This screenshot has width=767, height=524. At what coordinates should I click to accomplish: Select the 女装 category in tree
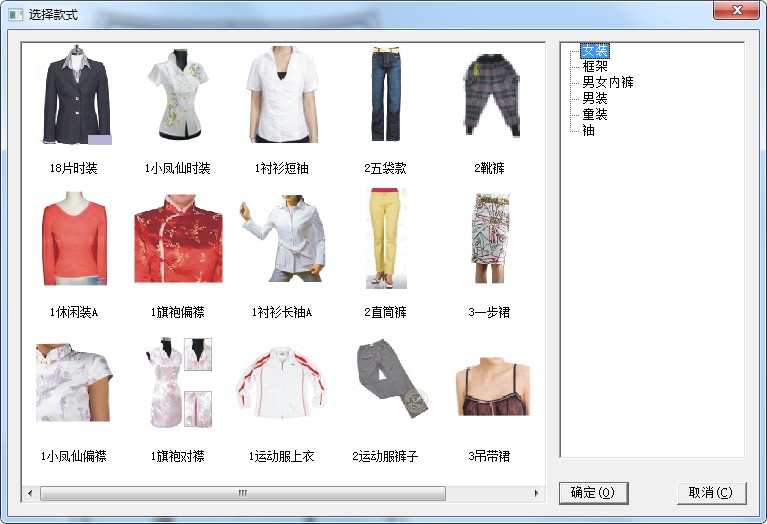pos(595,51)
